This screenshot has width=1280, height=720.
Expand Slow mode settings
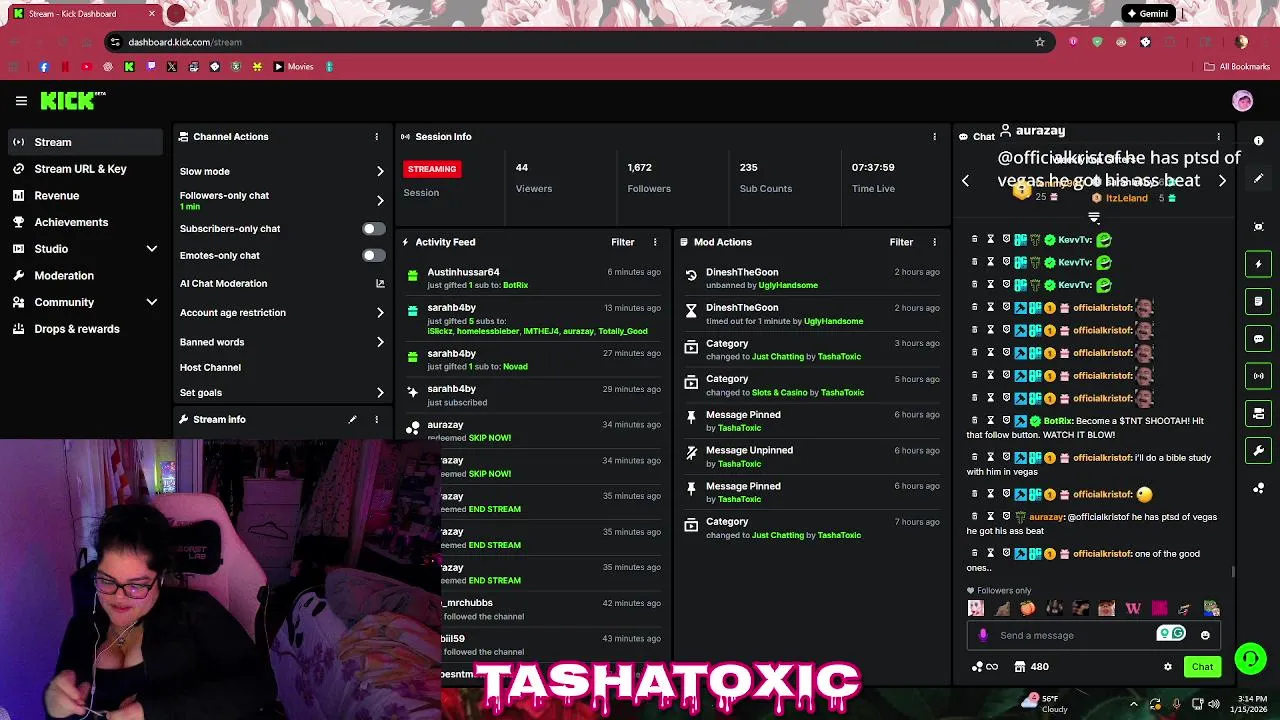tap(380, 172)
